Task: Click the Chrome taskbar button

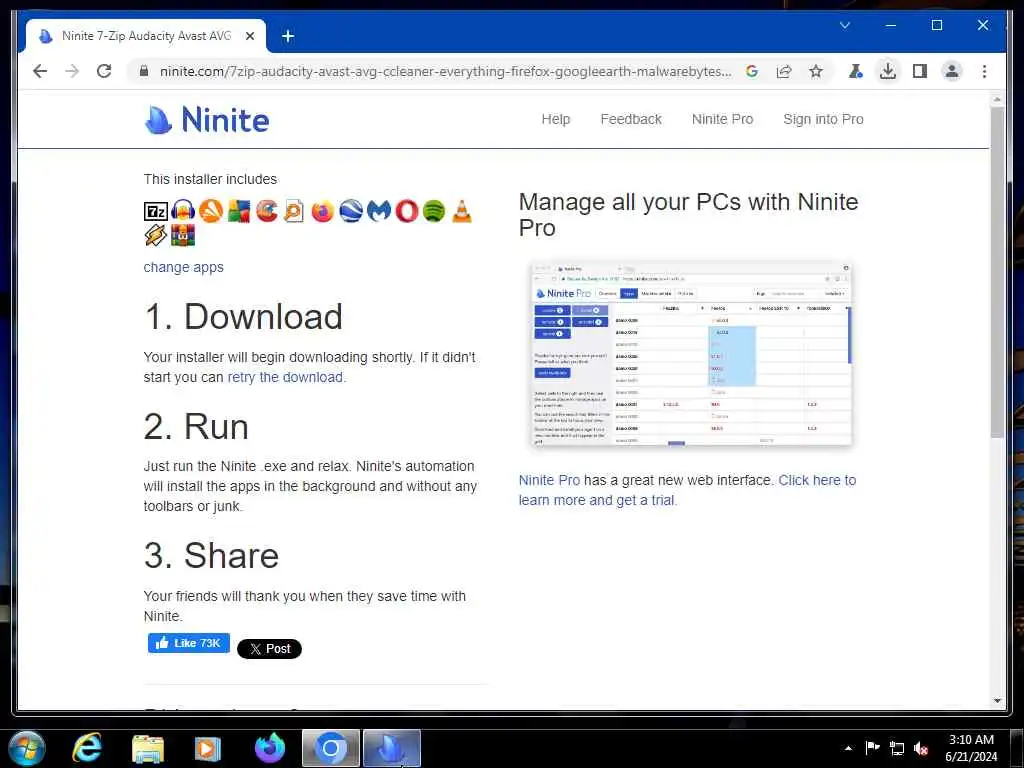Action: tap(331, 748)
